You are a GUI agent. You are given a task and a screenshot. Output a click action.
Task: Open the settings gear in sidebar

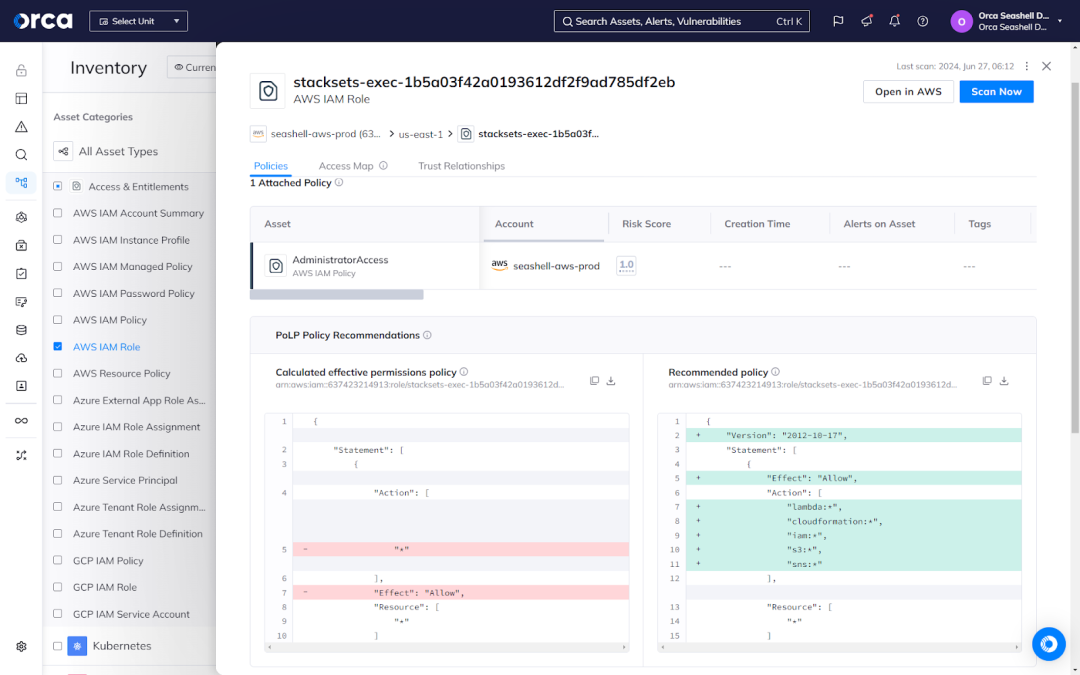click(x=21, y=646)
